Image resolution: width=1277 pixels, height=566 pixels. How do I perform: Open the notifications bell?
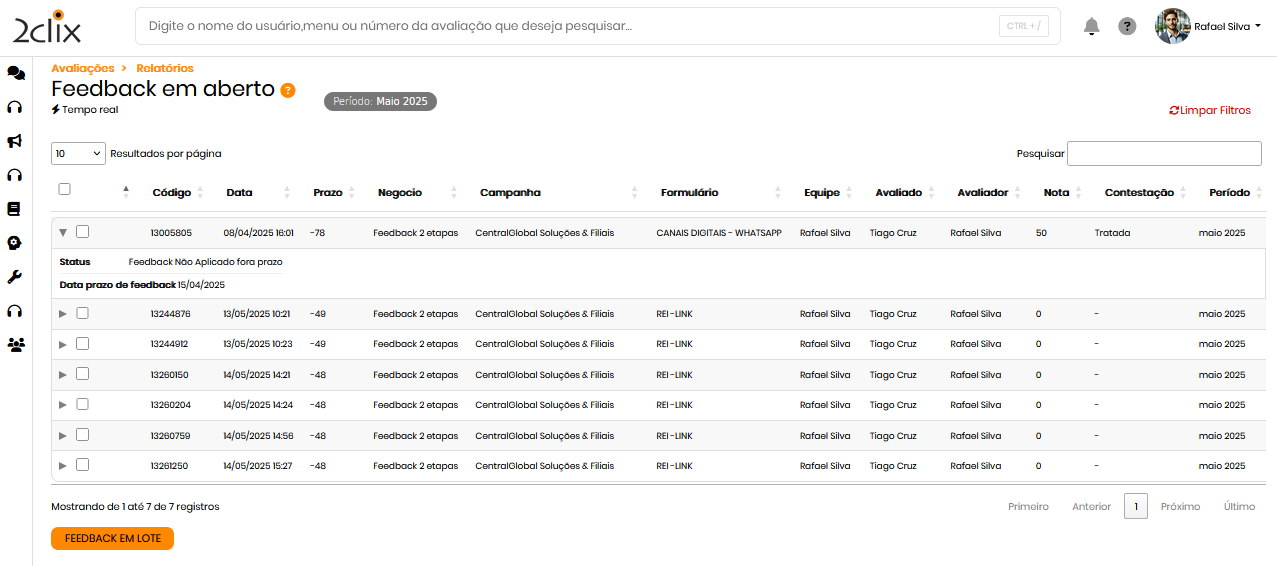point(1091,27)
